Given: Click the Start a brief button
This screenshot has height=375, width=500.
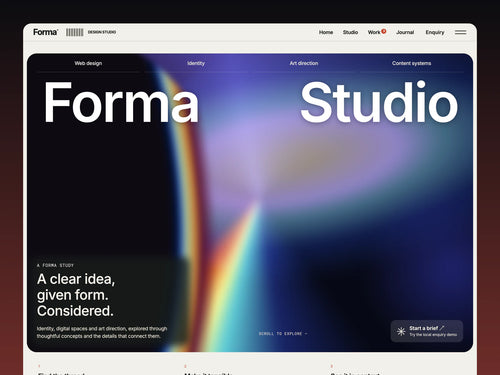Looking at the screenshot, I should 427,331.
